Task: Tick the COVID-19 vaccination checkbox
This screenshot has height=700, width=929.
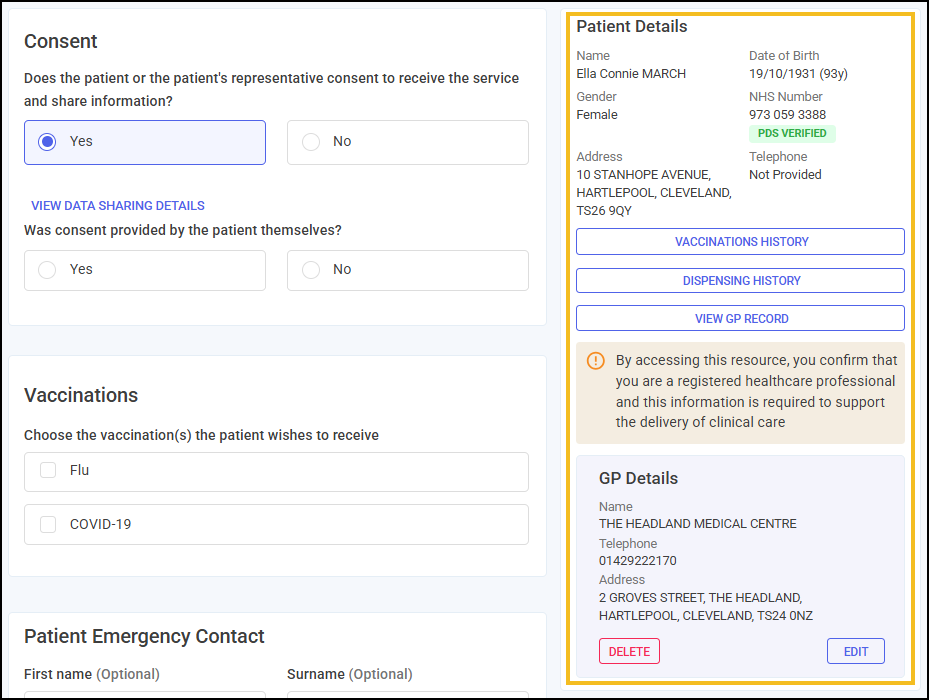Action: coord(48,524)
